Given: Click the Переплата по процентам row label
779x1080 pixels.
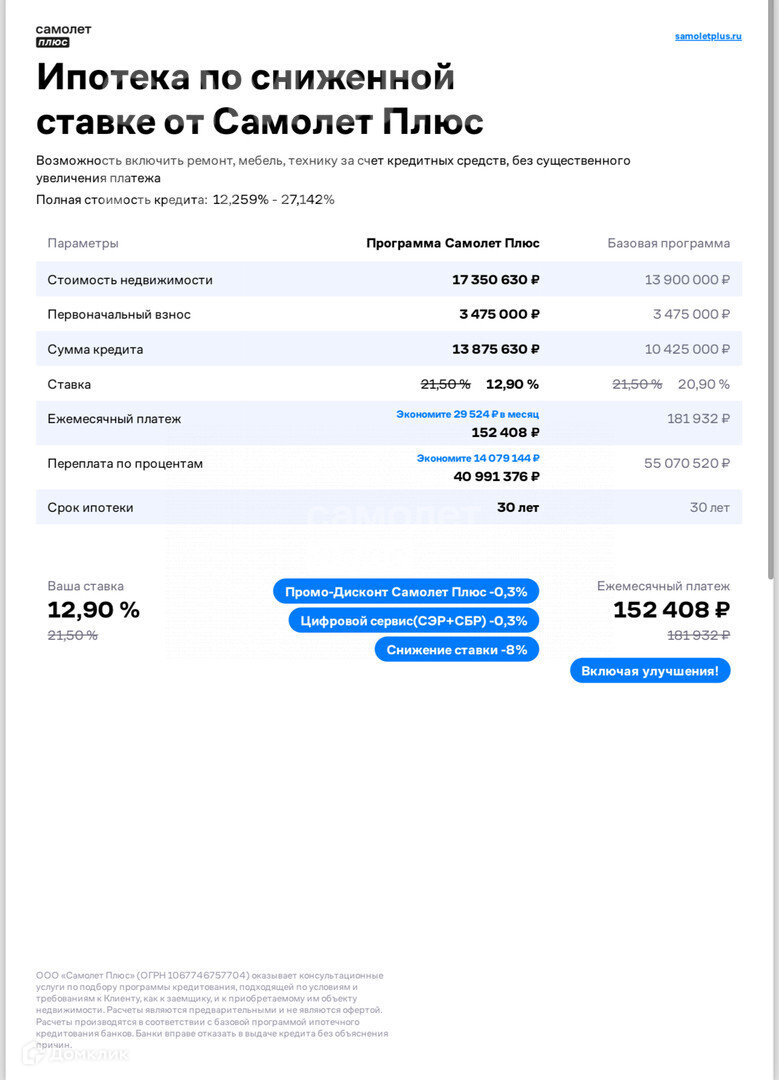Looking at the screenshot, I should 125,464.
